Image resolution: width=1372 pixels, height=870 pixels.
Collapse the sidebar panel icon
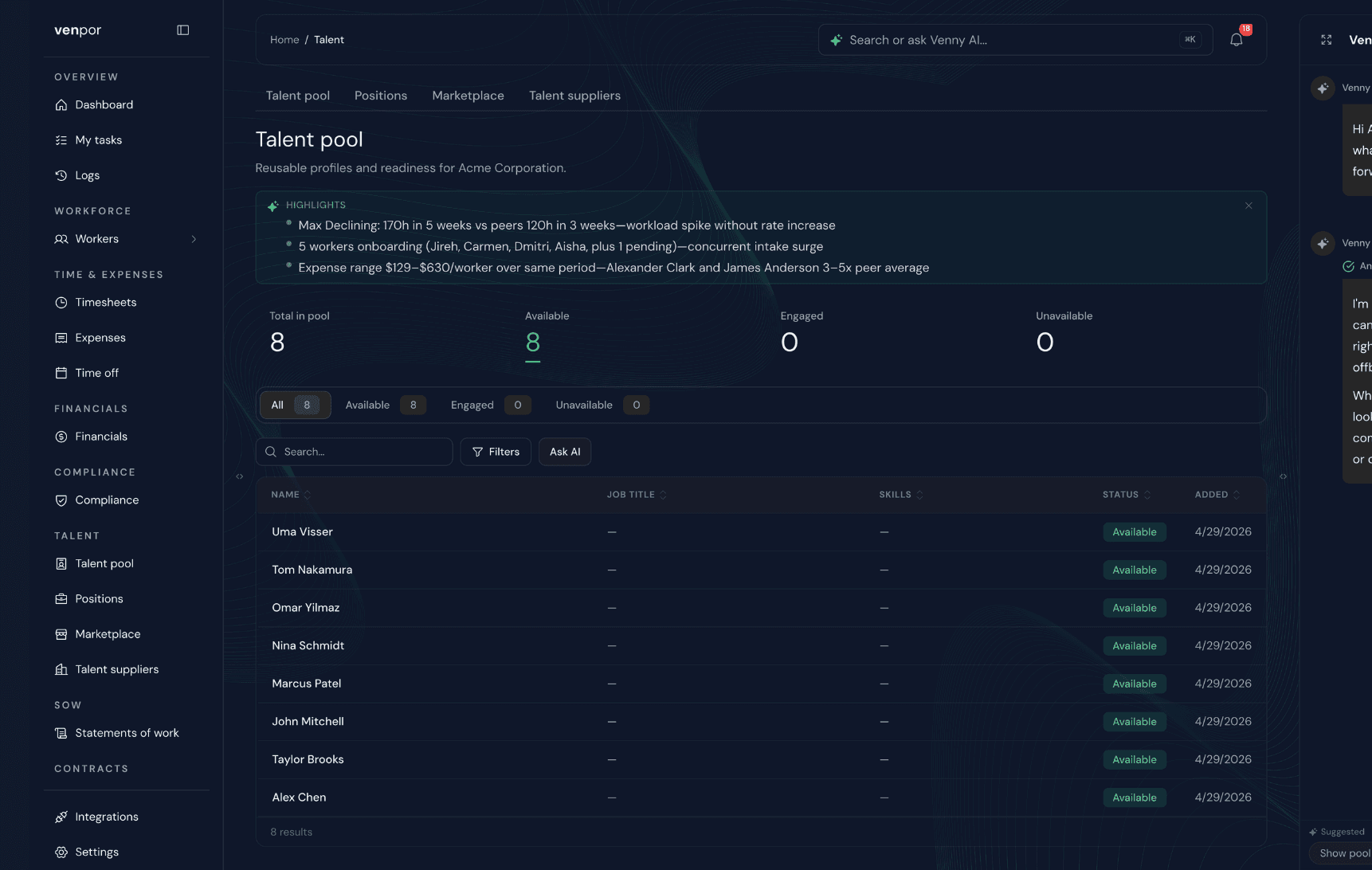point(182,30)
